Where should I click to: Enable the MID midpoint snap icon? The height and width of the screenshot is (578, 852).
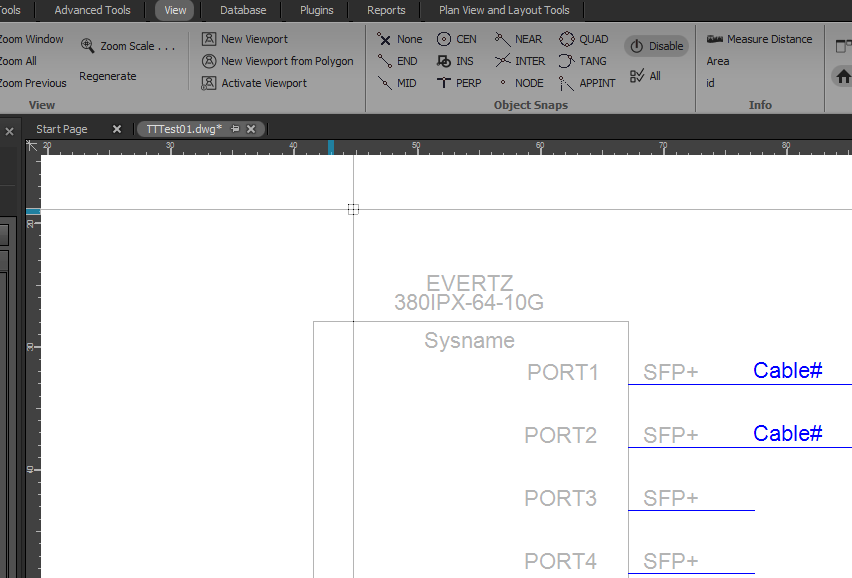(x=384, y=83)
